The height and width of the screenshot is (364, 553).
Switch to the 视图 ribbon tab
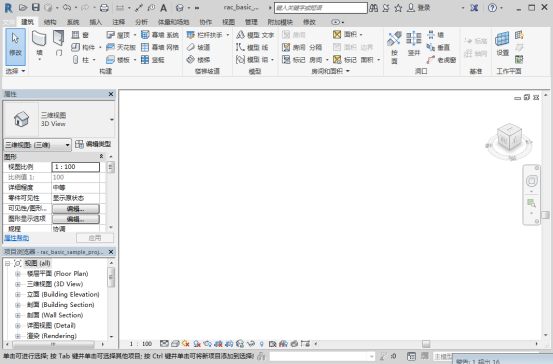point(228,22)
